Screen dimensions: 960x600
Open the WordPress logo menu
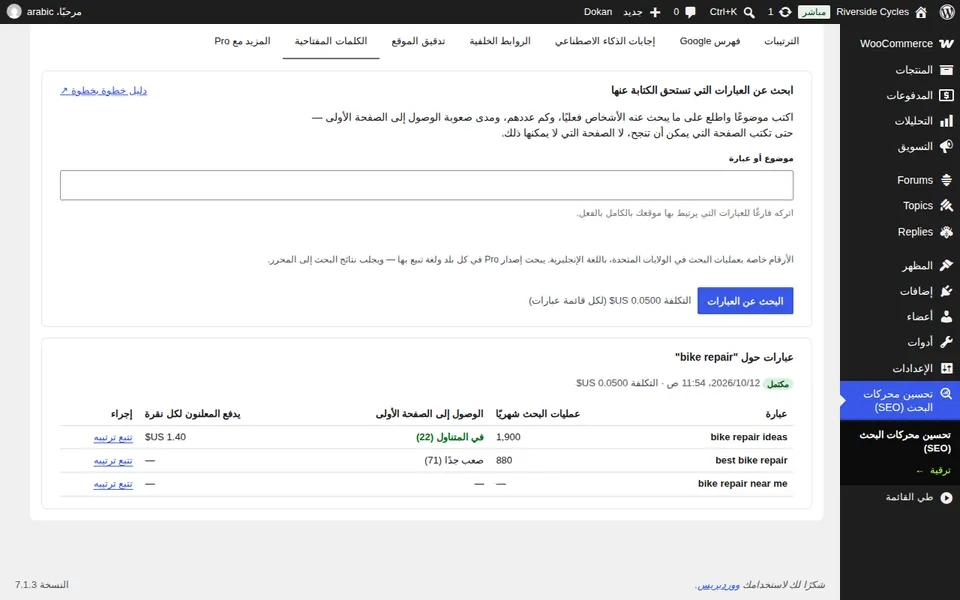pos(947,12)
